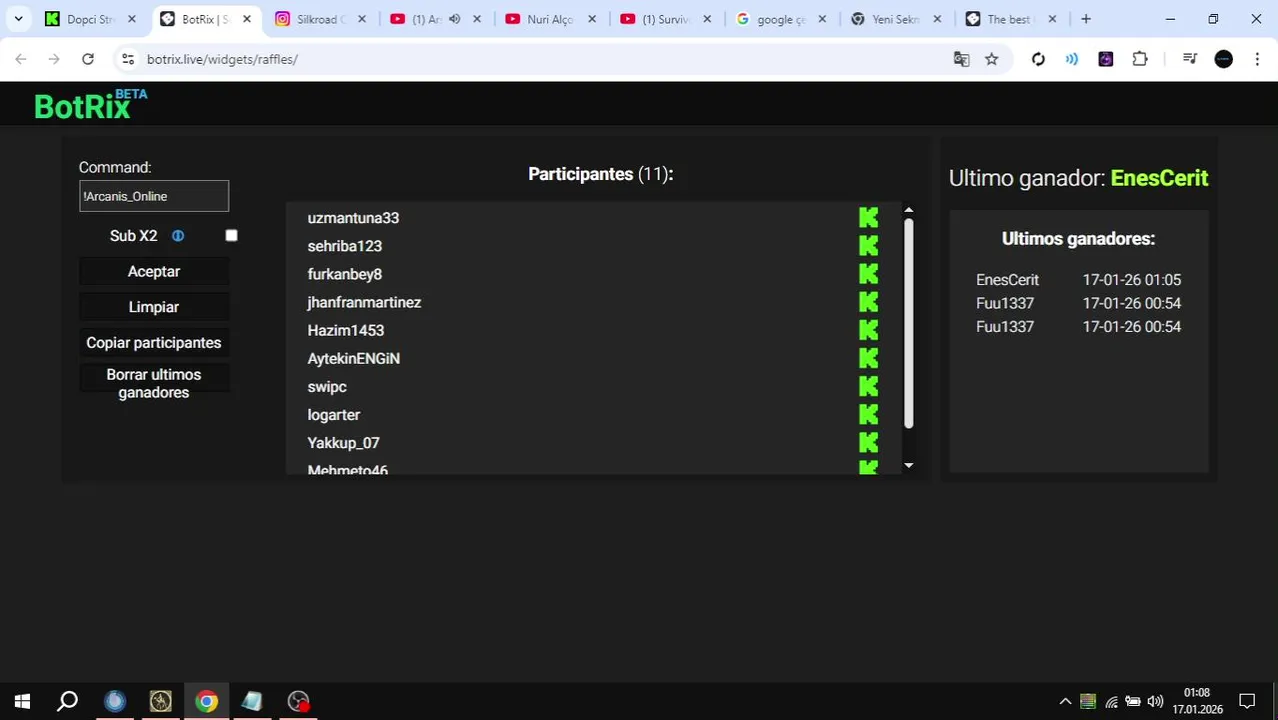Switch to the Google search tab
Viewport: 1278px width, 720px height.
pos(780,19)
